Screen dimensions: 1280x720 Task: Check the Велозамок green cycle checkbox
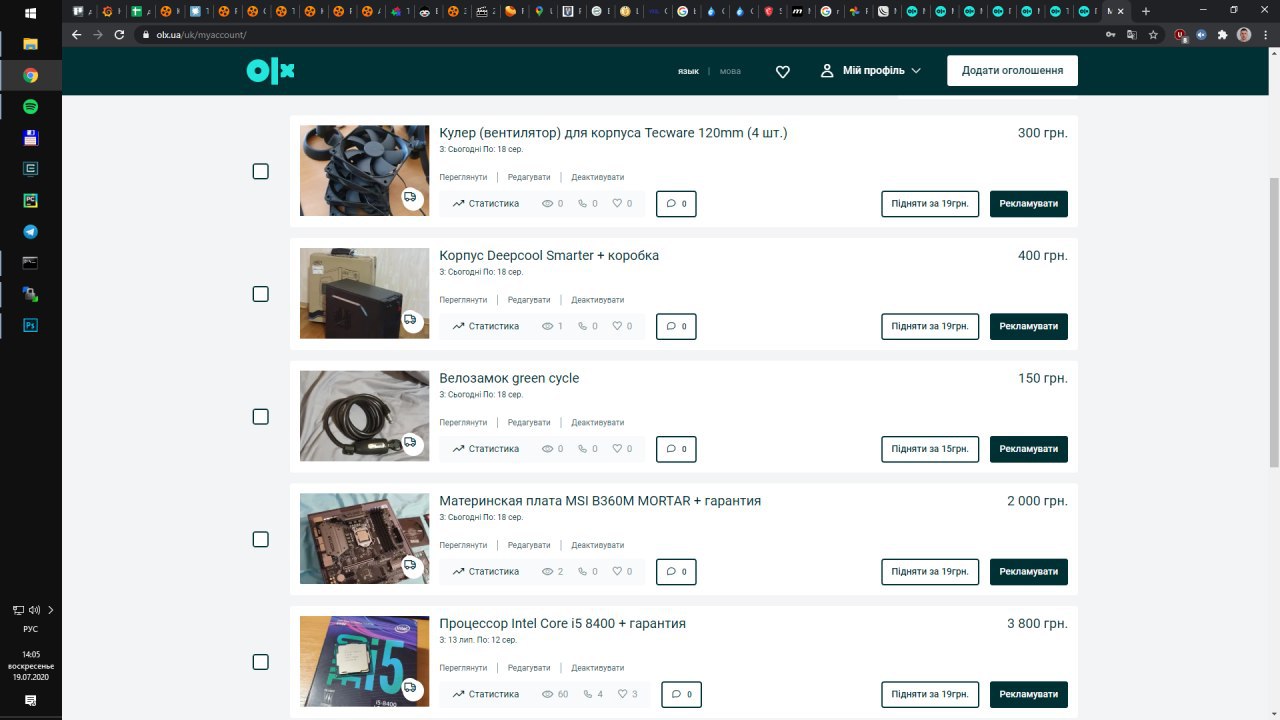click(x=261, y=416)
